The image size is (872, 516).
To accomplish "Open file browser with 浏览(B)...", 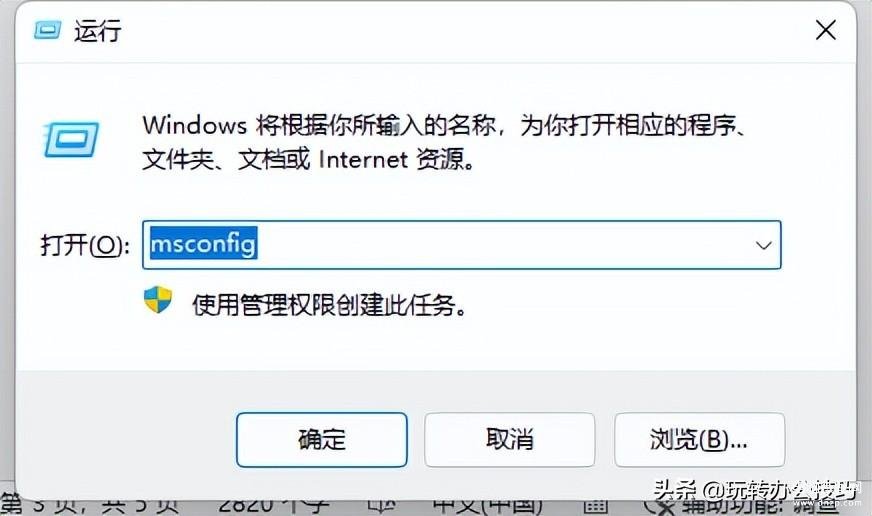I will point(699,440).
